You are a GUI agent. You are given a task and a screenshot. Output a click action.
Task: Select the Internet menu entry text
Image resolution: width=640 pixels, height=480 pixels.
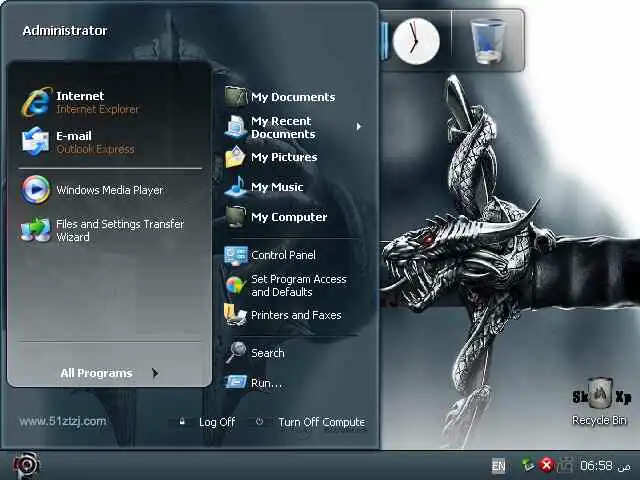pos(80,96)
